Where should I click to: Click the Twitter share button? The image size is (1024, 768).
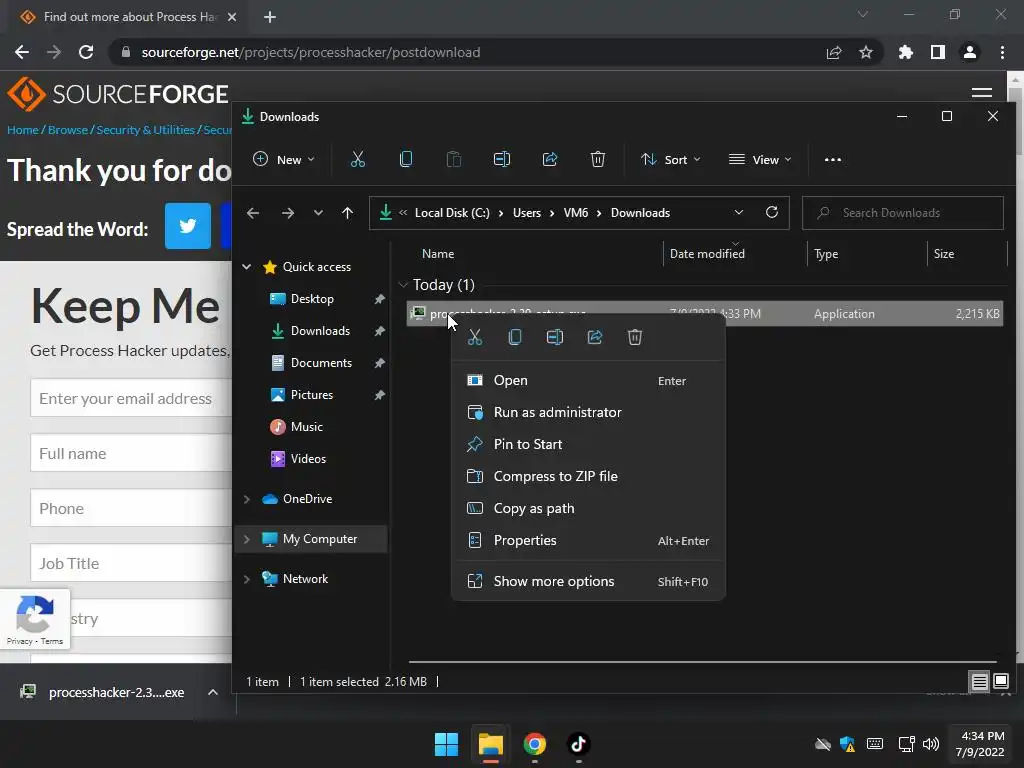coord(187,226)
